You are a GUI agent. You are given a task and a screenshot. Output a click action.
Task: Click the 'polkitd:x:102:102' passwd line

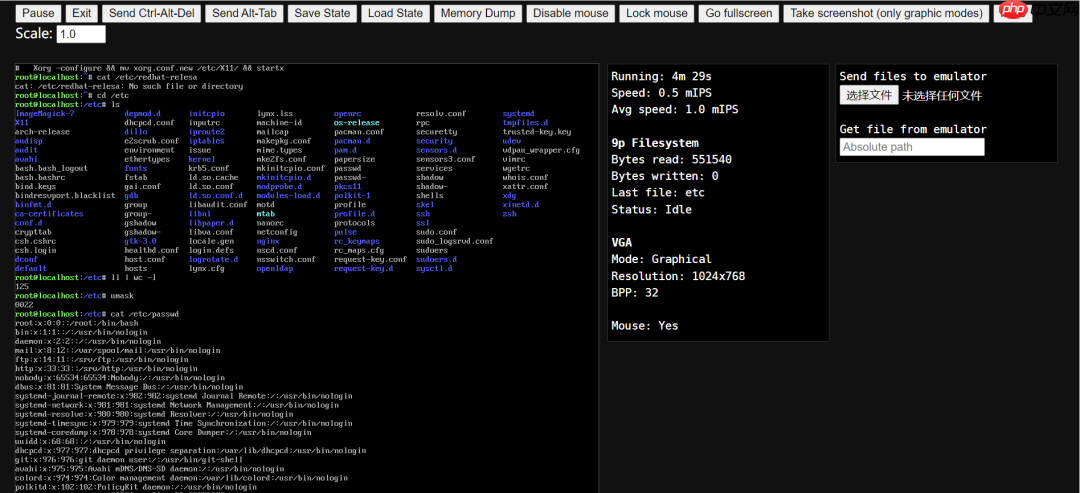click(x=135, y=487)
